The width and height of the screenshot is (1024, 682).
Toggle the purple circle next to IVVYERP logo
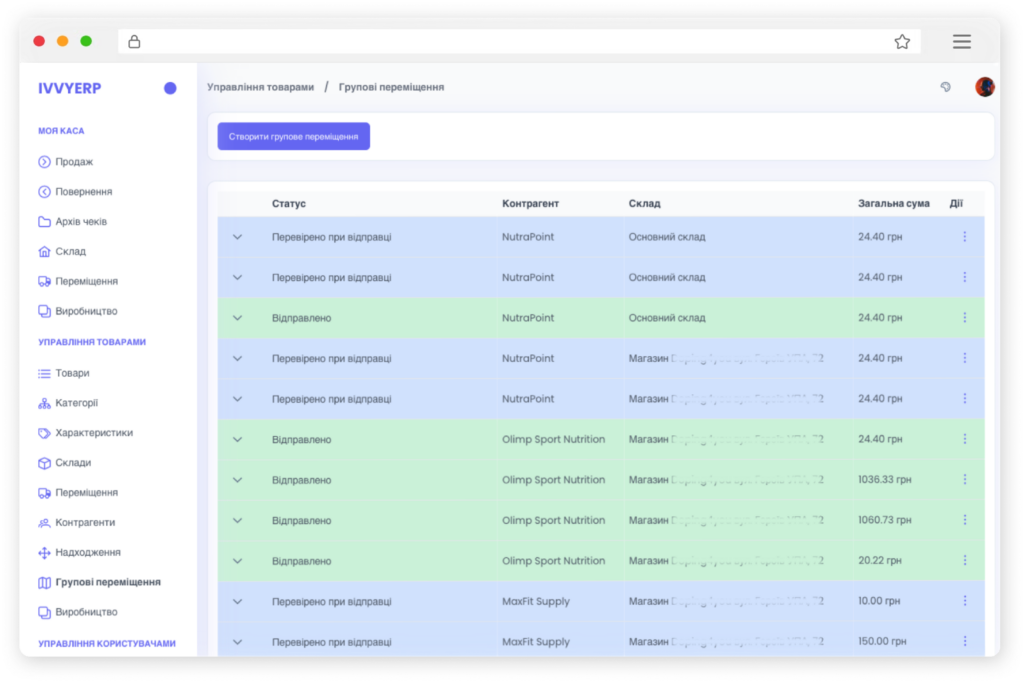coord(170,88)
